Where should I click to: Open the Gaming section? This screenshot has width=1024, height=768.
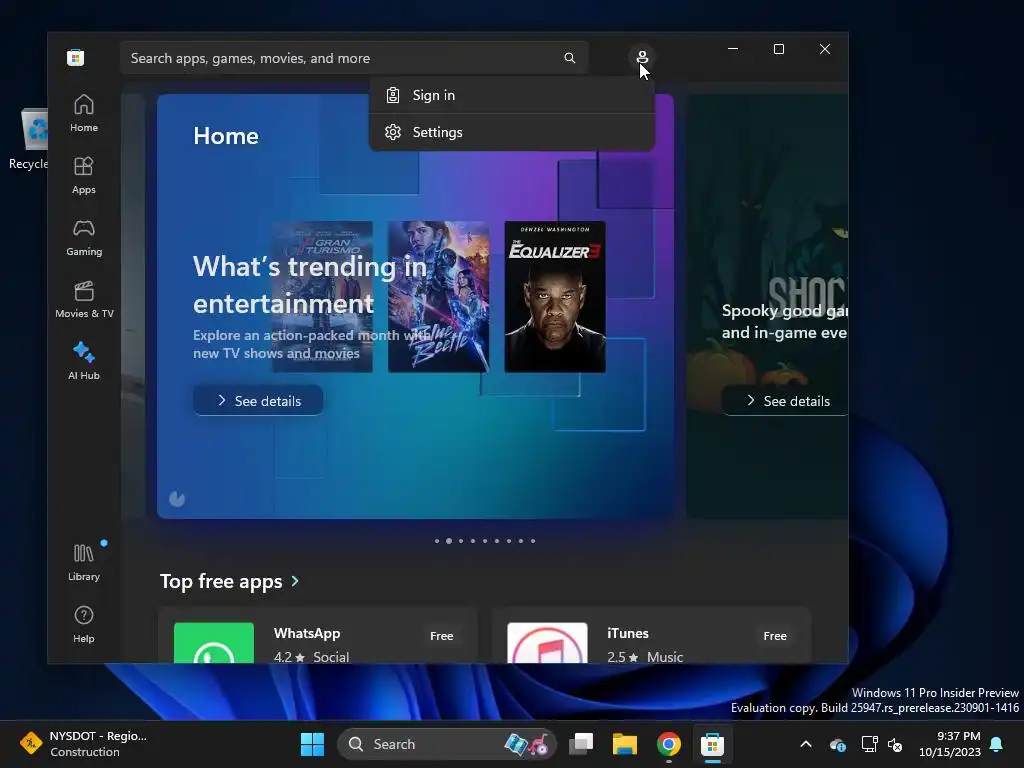click(x=84, y=237)
